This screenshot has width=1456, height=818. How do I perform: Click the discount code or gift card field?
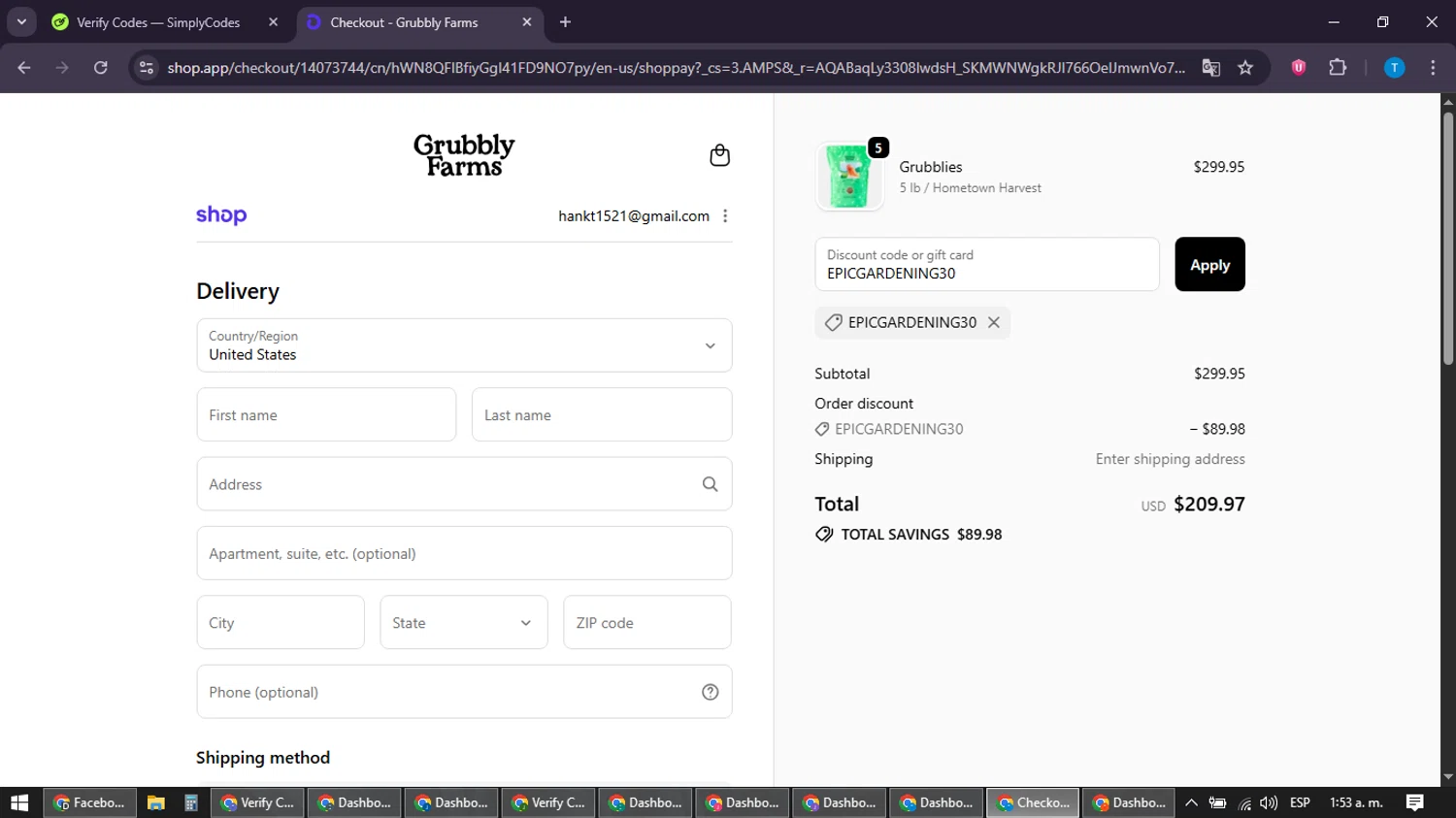tap(987, 264)
